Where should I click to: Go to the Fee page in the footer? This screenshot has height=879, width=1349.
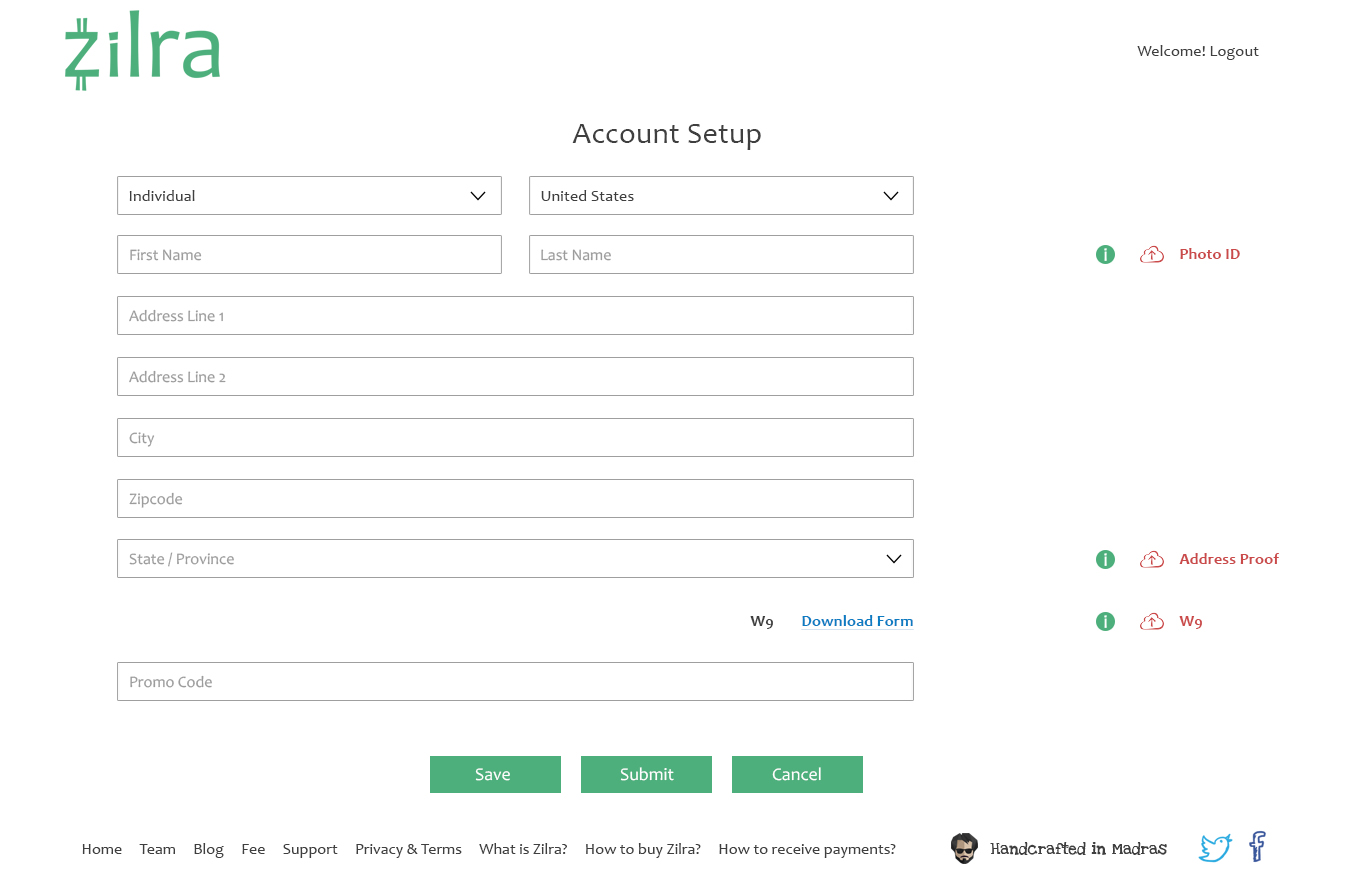coord(253,849)
